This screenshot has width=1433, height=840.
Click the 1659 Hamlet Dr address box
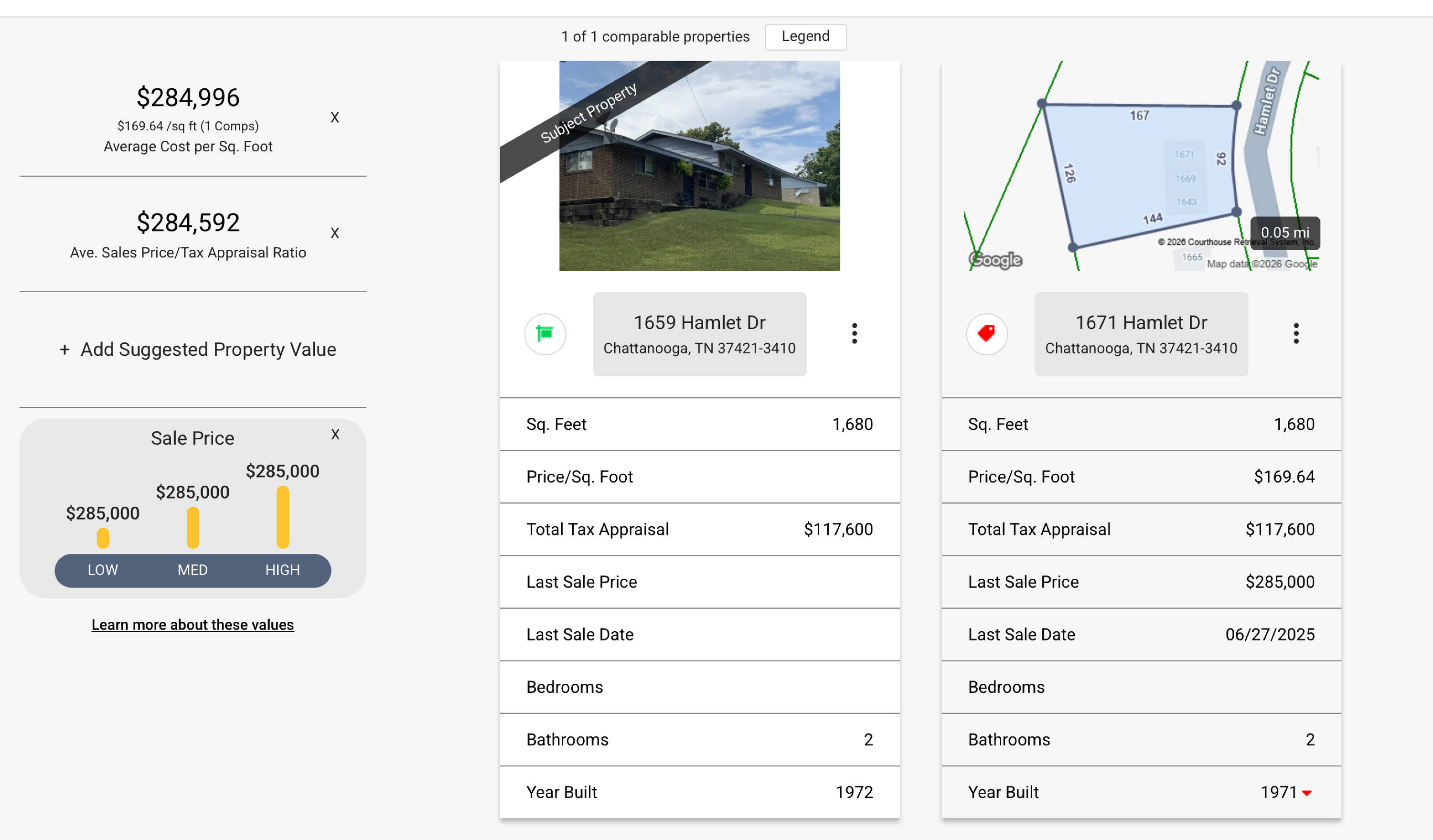point(699,334)
